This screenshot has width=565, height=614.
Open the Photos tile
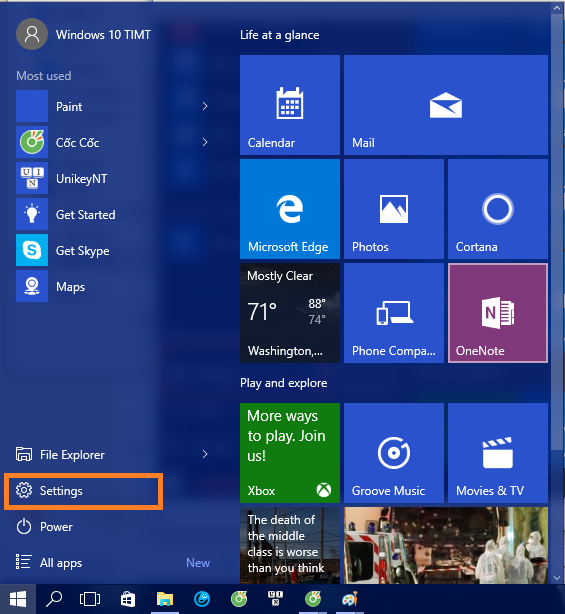394,209
